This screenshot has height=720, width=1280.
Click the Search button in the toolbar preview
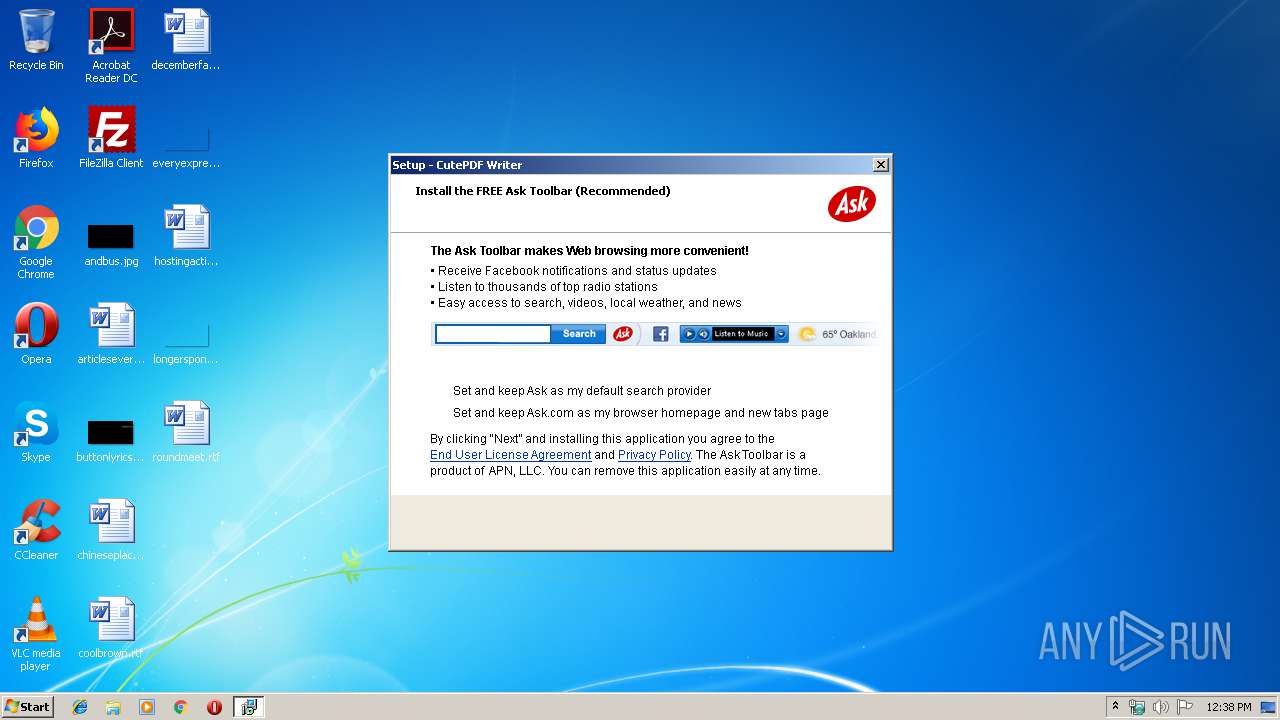pos(579,334)
